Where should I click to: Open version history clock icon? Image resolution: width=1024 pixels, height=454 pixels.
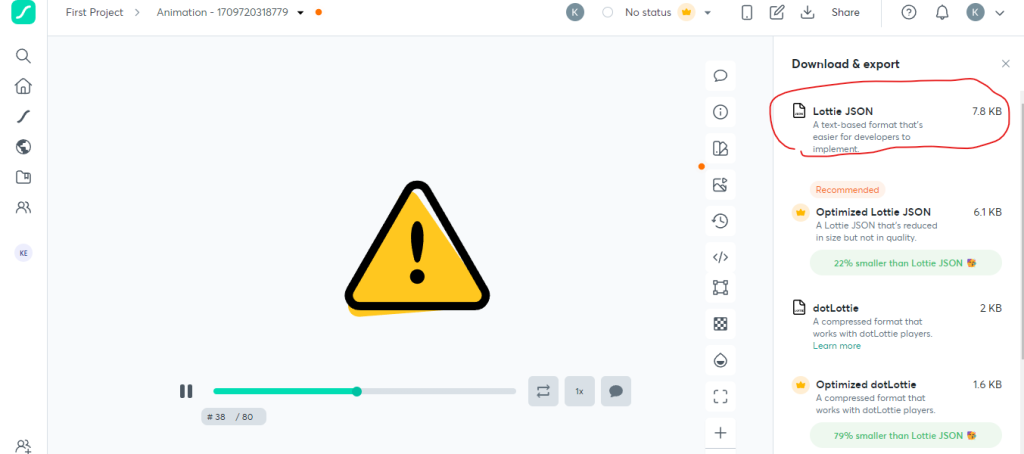point(720,221)
